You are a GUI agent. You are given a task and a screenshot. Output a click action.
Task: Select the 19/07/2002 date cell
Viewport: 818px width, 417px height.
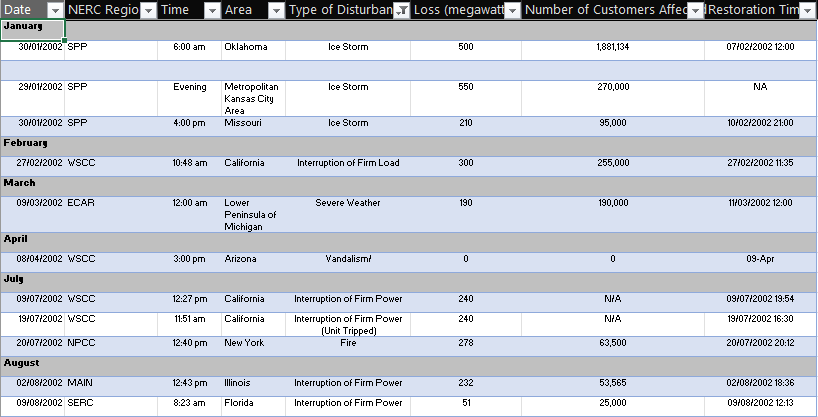[32, 325]
